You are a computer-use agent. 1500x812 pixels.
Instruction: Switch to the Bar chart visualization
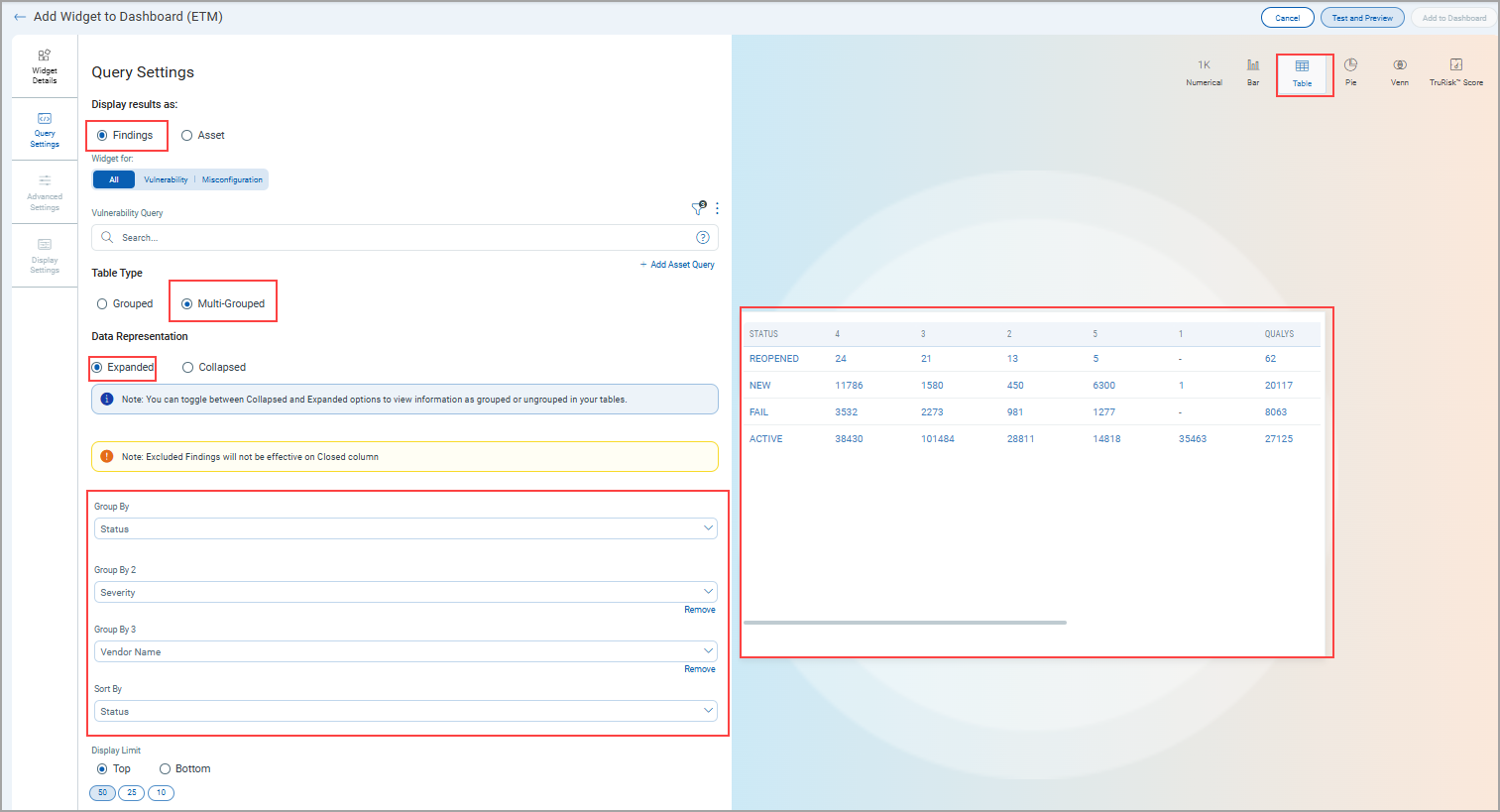pos(1252,71)
